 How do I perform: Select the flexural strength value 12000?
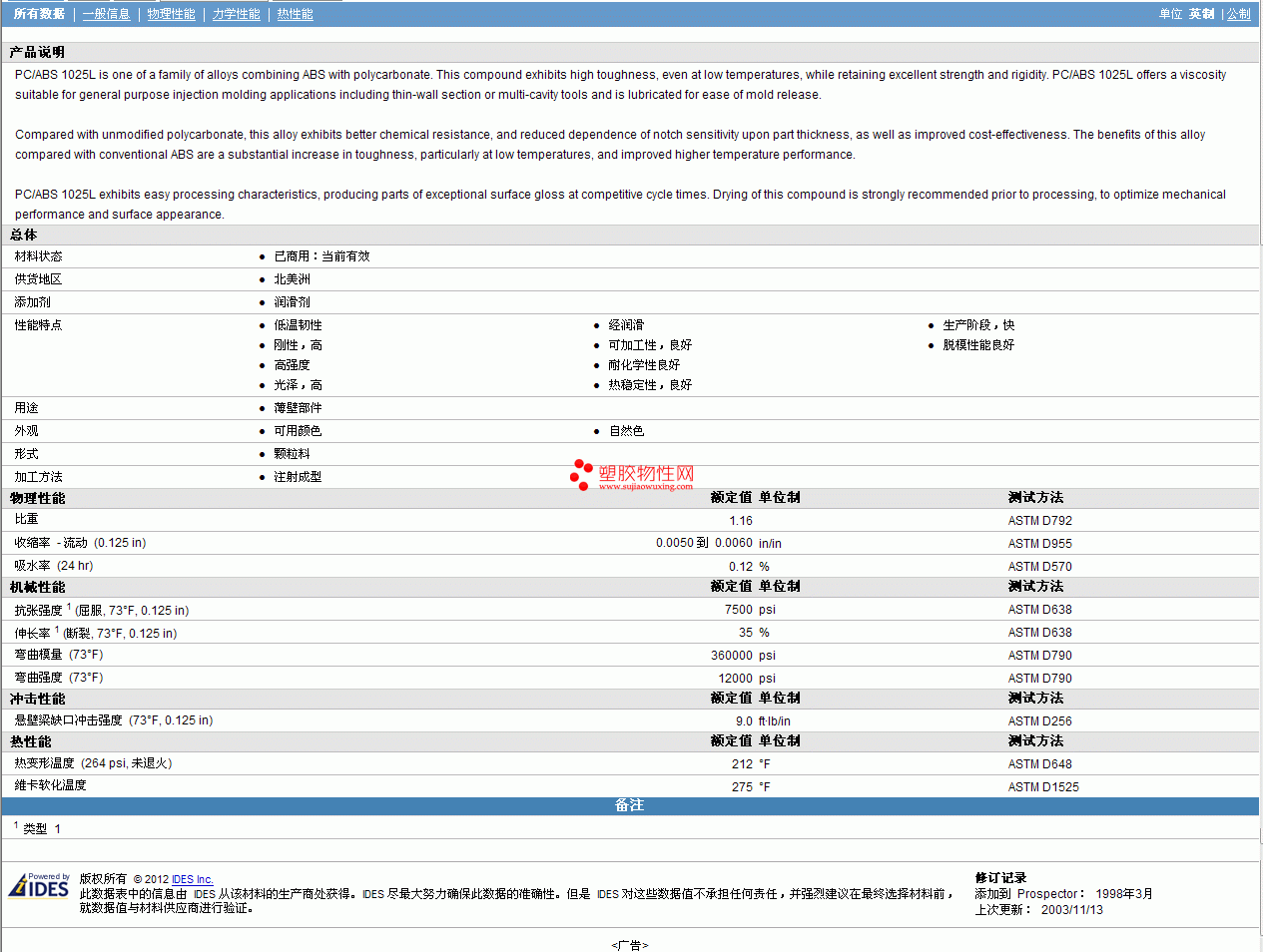(736, 679)
